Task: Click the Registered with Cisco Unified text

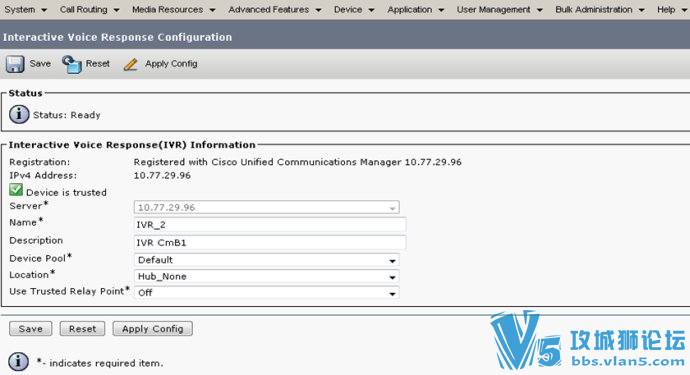Action: coord(297,162)
